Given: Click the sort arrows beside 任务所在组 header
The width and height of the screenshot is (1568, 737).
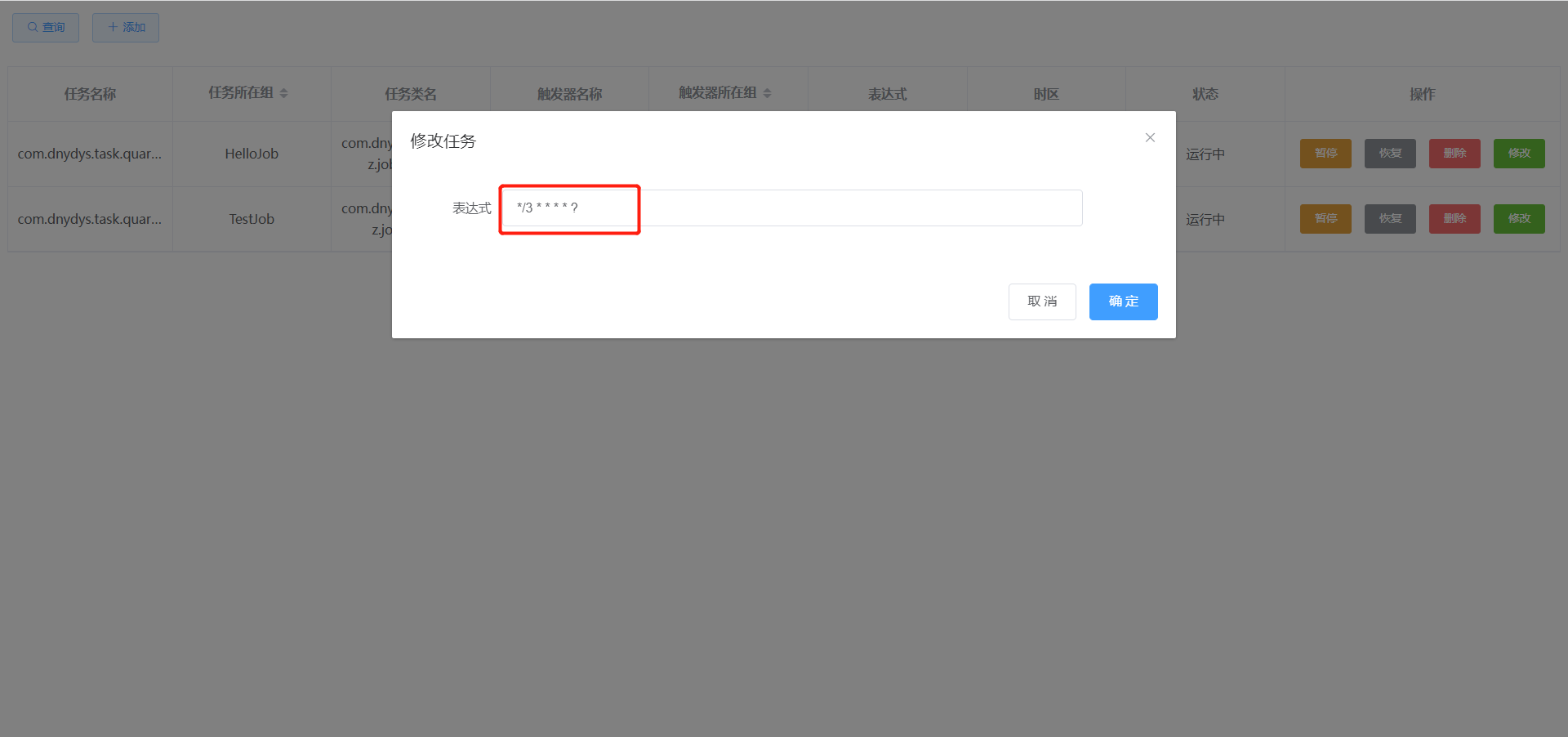Looking at the screenshot, I should [284, 92].
